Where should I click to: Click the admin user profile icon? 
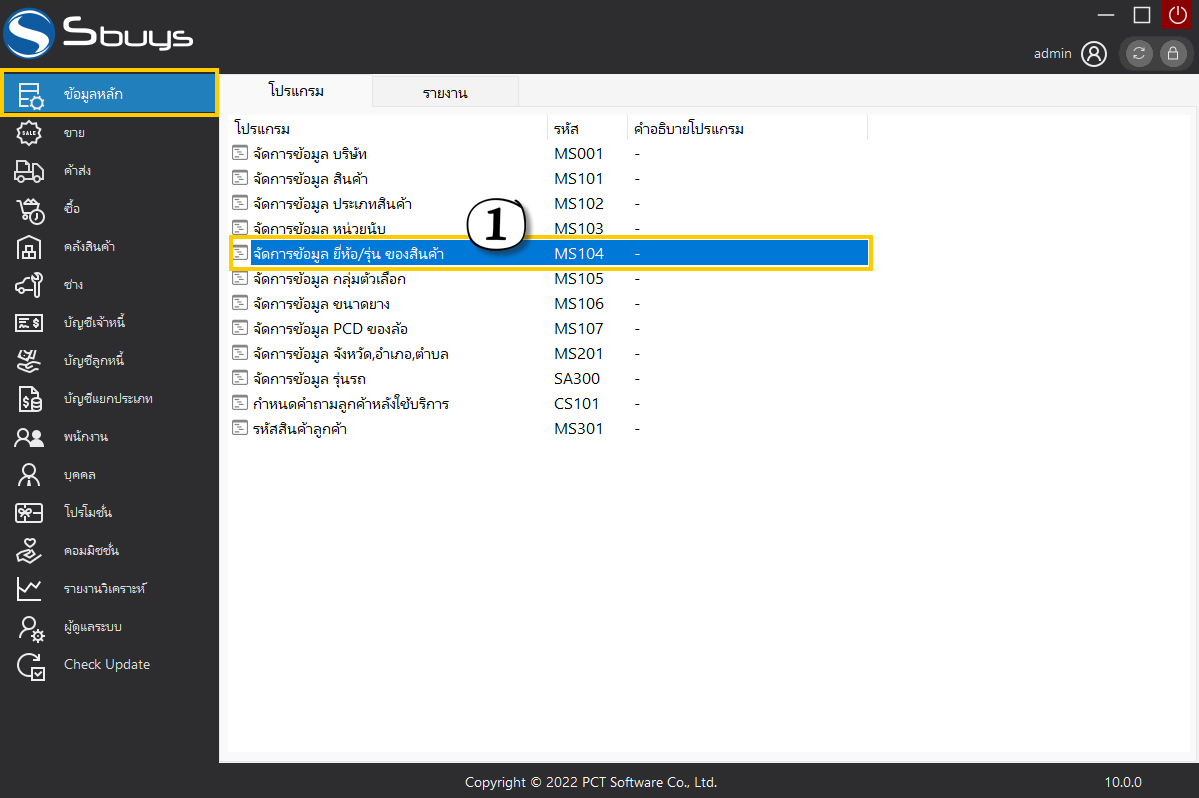point(1094,54)
